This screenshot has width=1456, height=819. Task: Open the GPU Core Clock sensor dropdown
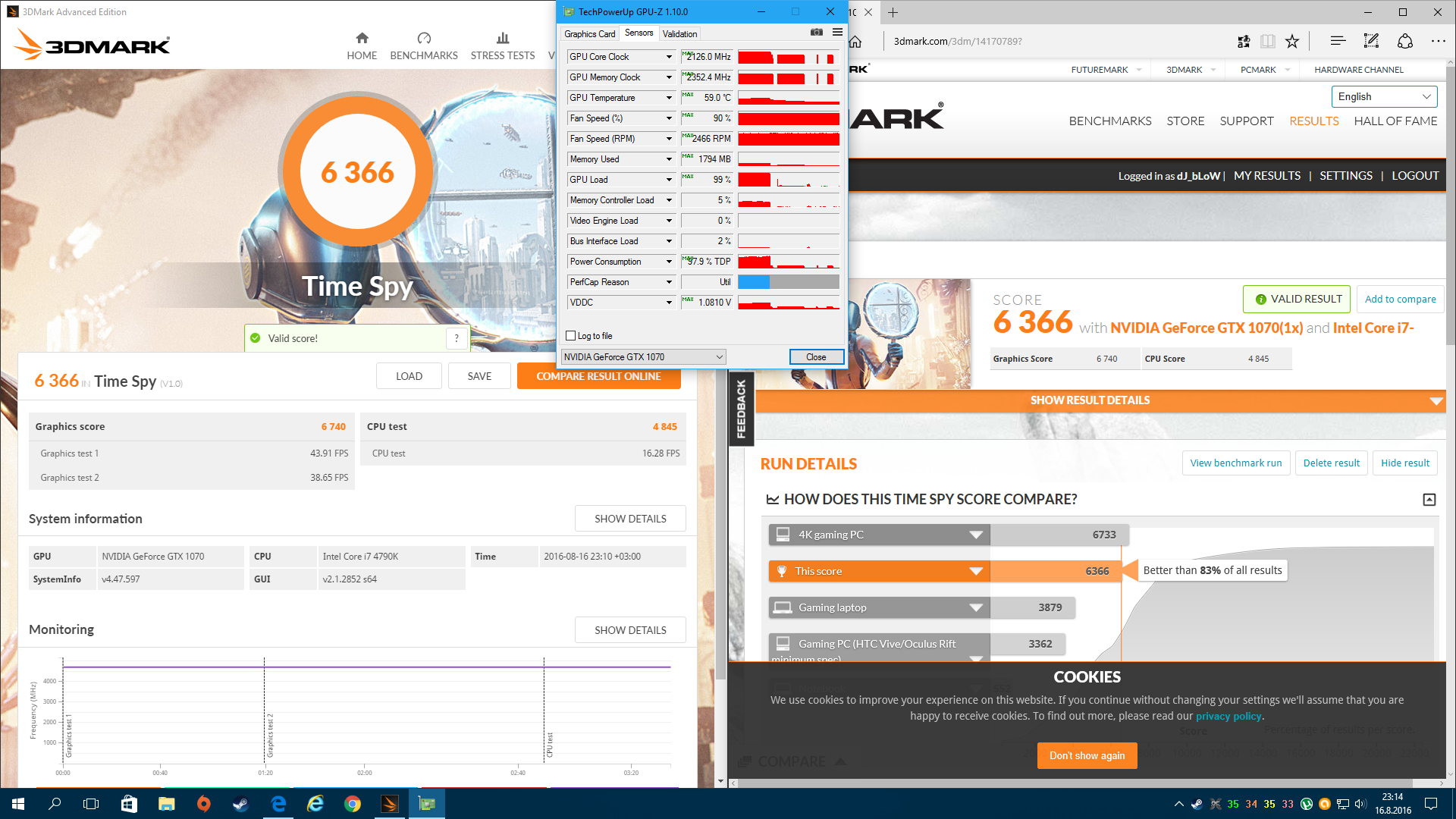pos(669,57)
